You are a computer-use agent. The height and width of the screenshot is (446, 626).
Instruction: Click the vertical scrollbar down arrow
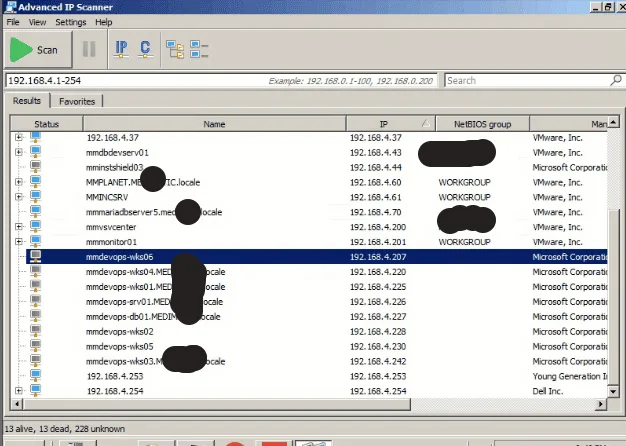pos(613,391)
